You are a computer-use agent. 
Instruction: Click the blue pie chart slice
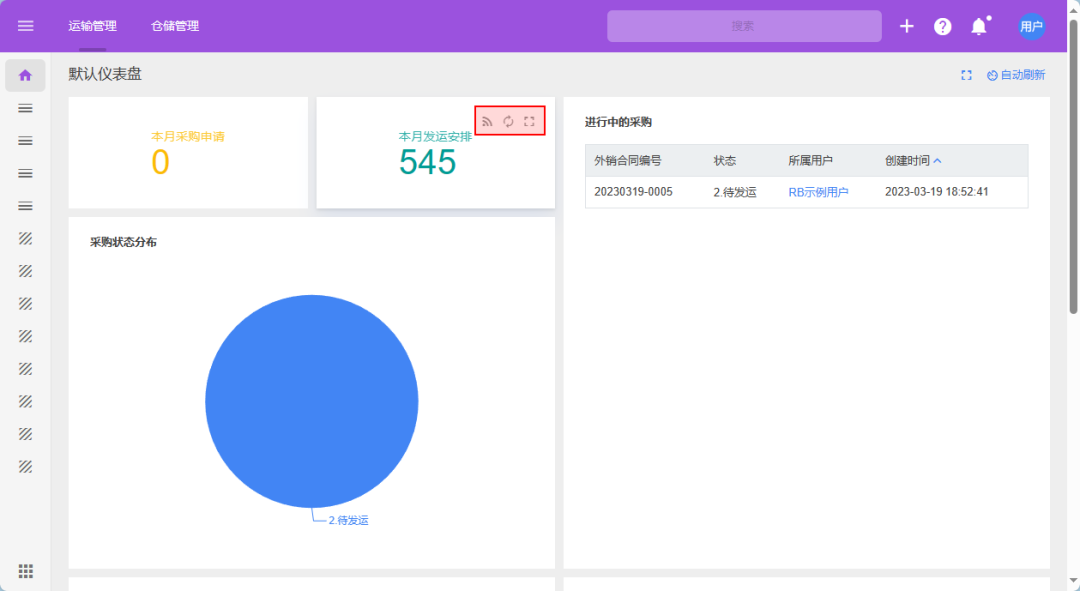click(311, 400)
